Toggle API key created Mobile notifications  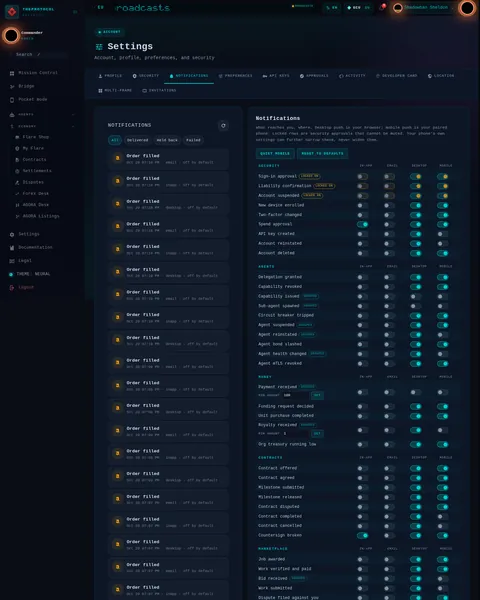[442, 234]
